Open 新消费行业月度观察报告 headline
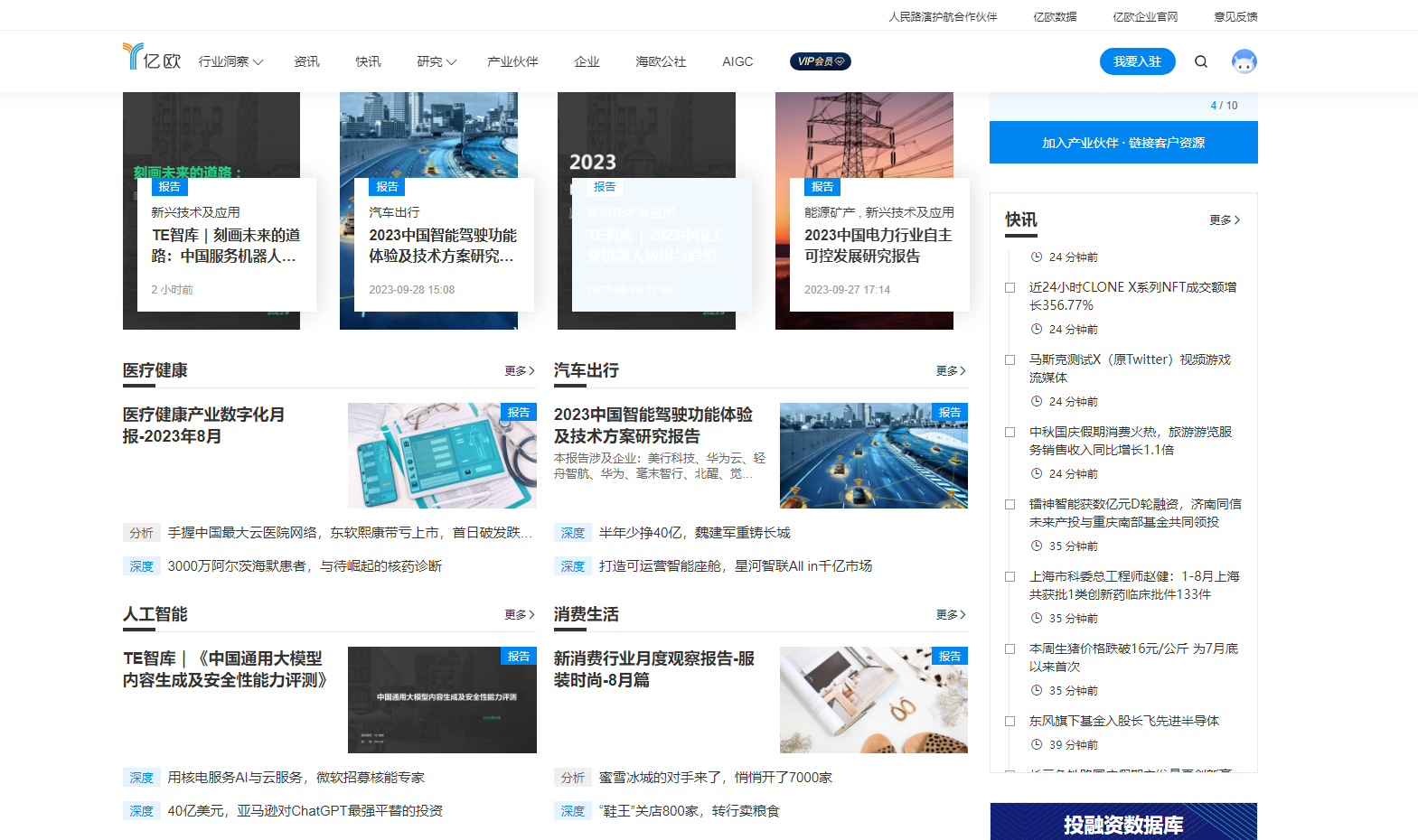1418x840 pixels. (654, 669)
